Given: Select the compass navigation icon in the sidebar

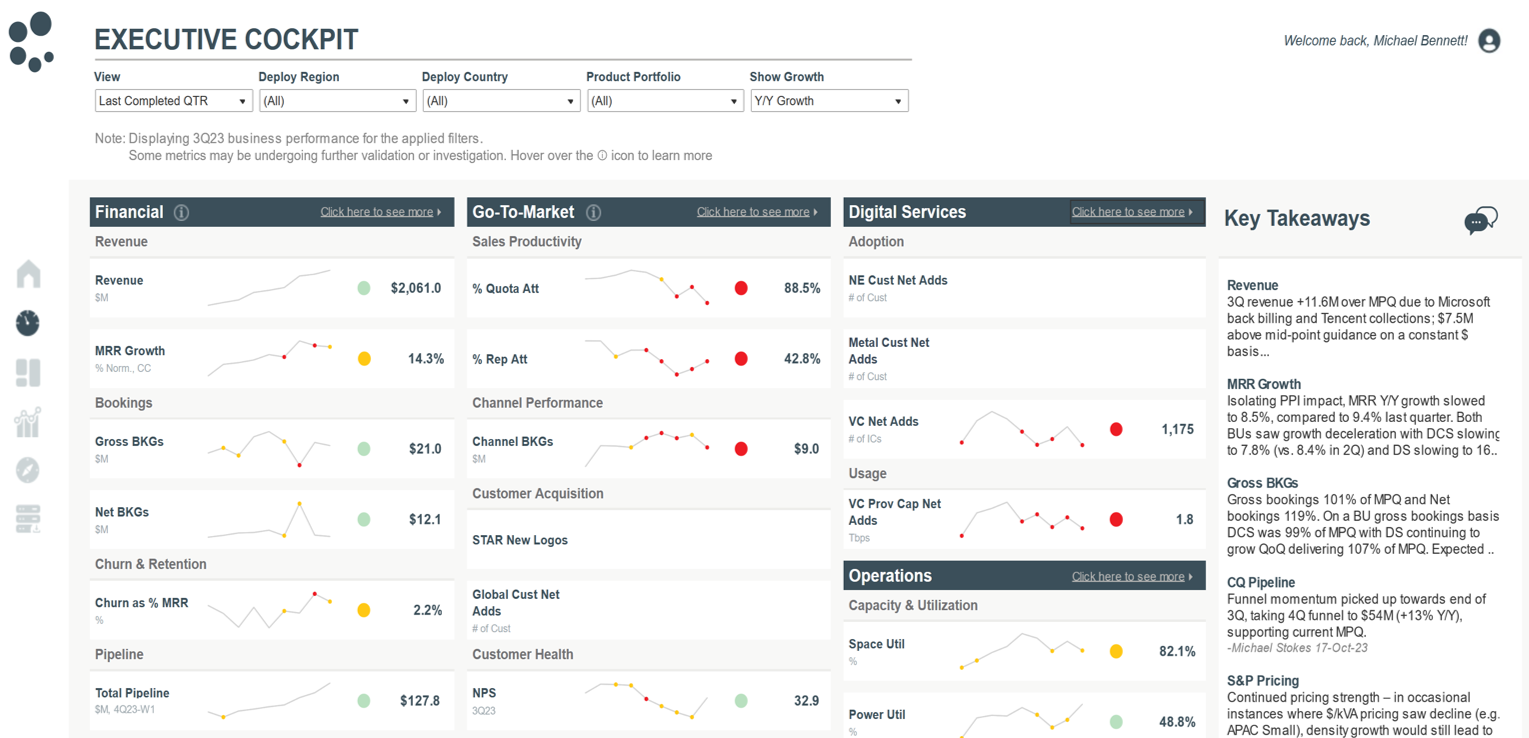Looking at the screenshot, I should 28,470.
